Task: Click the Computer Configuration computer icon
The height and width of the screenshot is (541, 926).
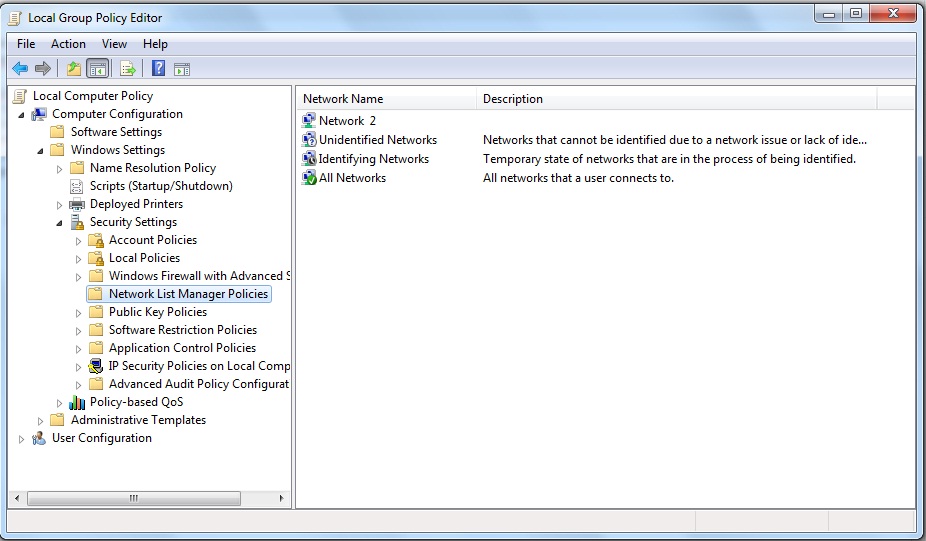Action: (x=39, y=114)
